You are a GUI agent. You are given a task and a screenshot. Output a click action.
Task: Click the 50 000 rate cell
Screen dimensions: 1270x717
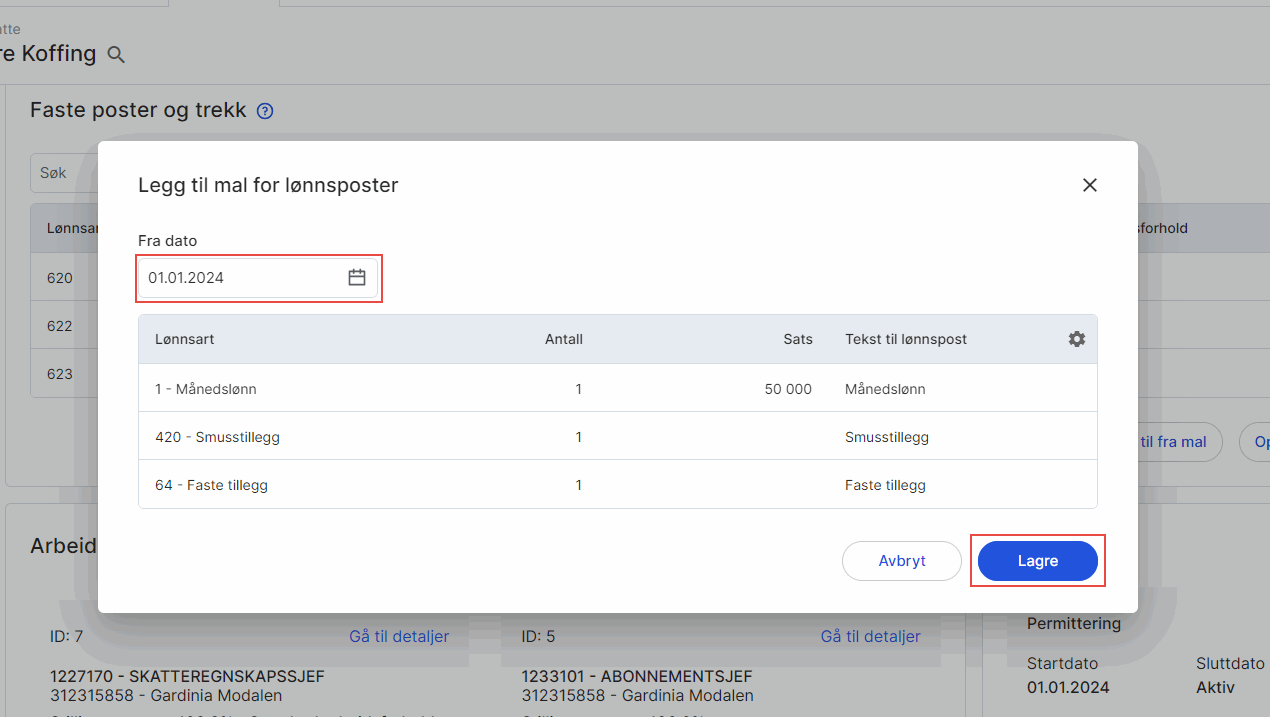(x=787, y=389)
